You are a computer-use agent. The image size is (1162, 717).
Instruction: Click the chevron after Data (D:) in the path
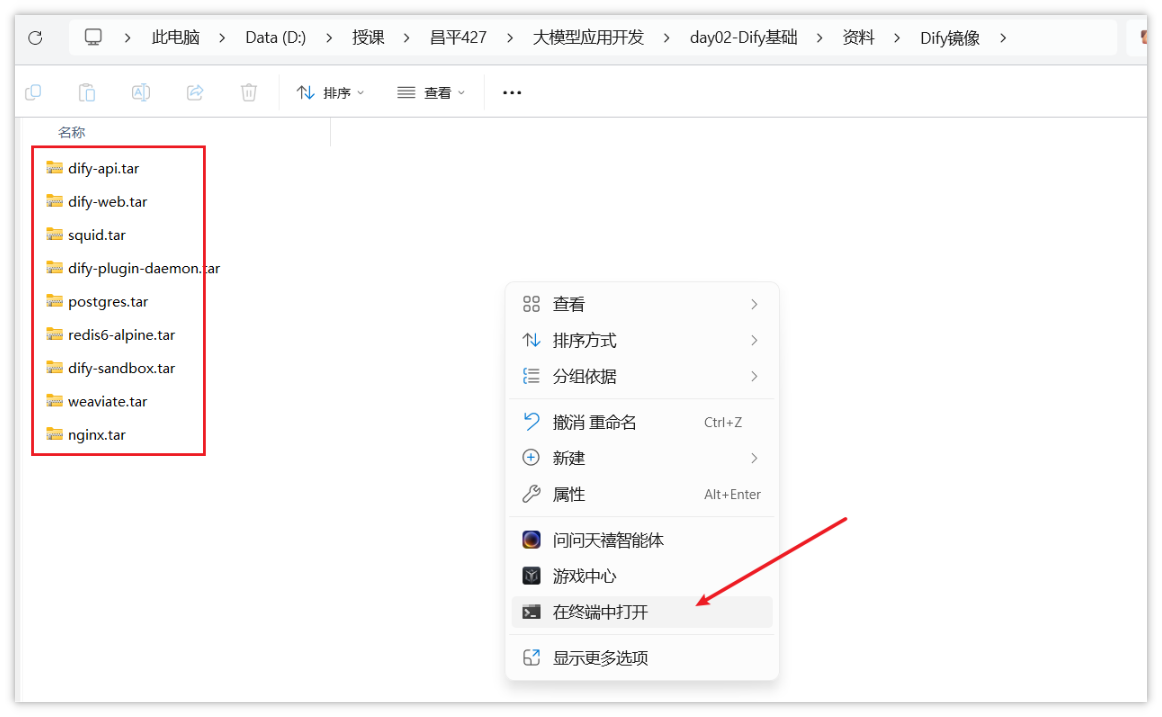[329, 38]
